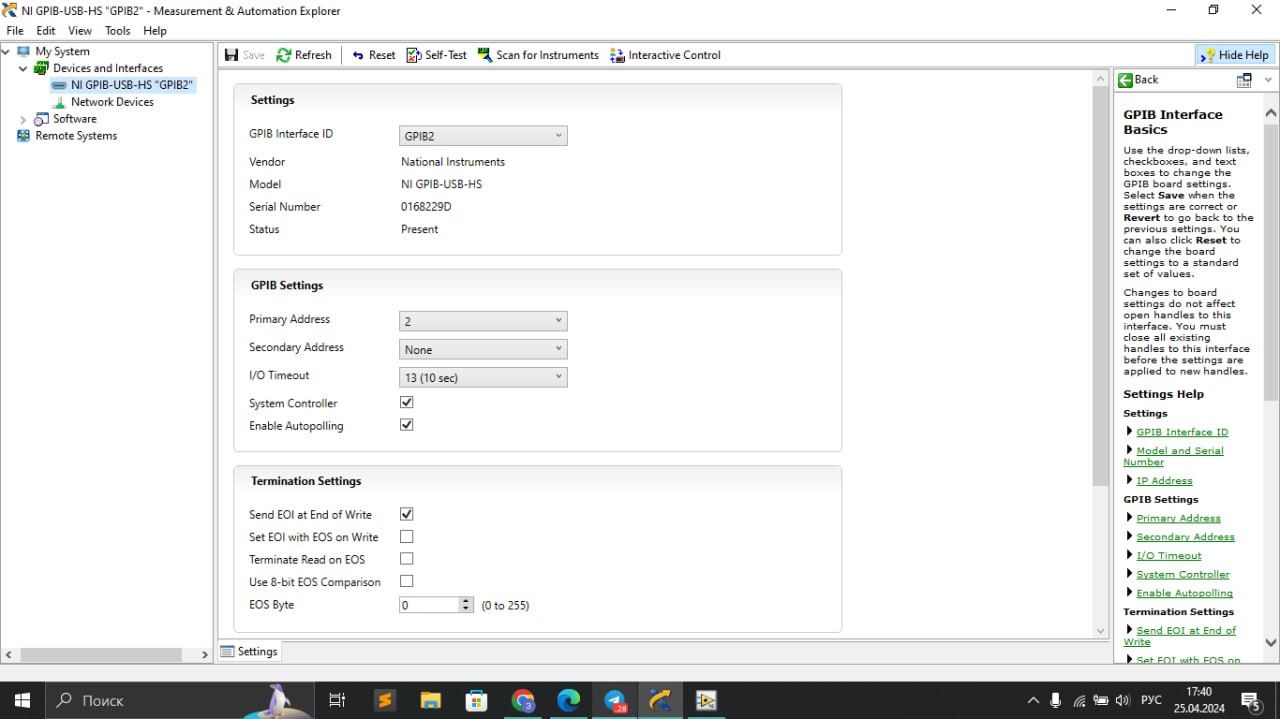Screen dimensions: 1280x719
Task: Enable Terminate Read on EOS
Action: click(x=406, y=558)
